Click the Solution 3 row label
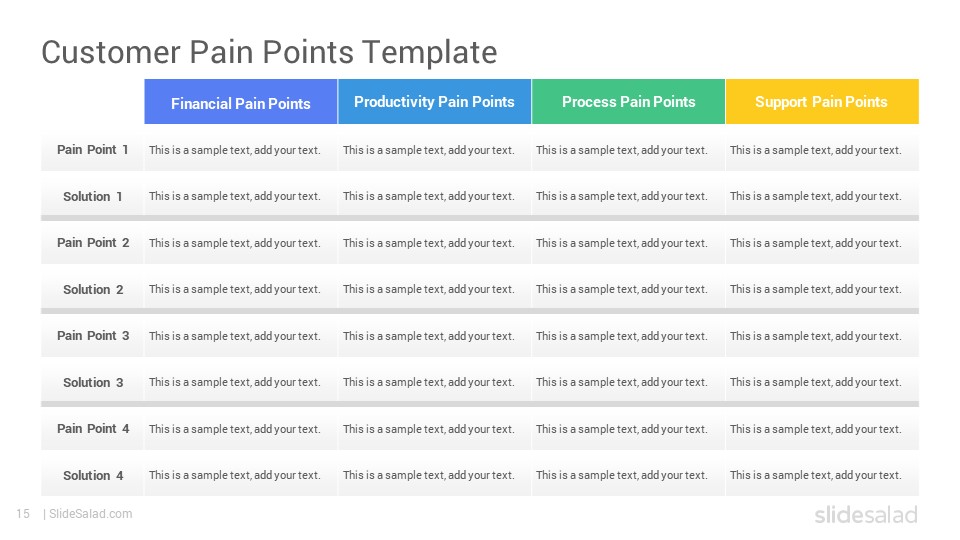Viewport: 960px width, 540px height. click(92, 383)
